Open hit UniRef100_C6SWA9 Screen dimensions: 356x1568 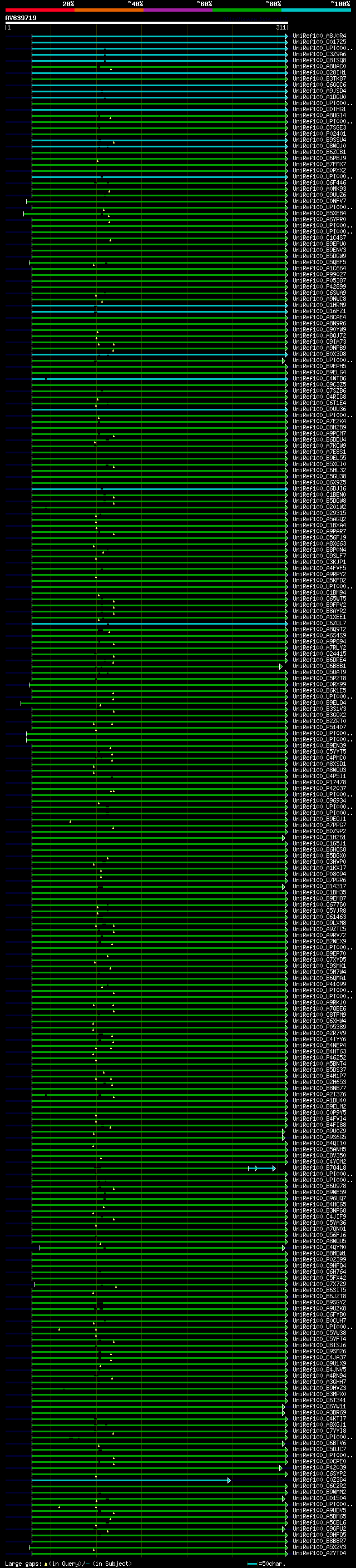[x=319, y=293]
